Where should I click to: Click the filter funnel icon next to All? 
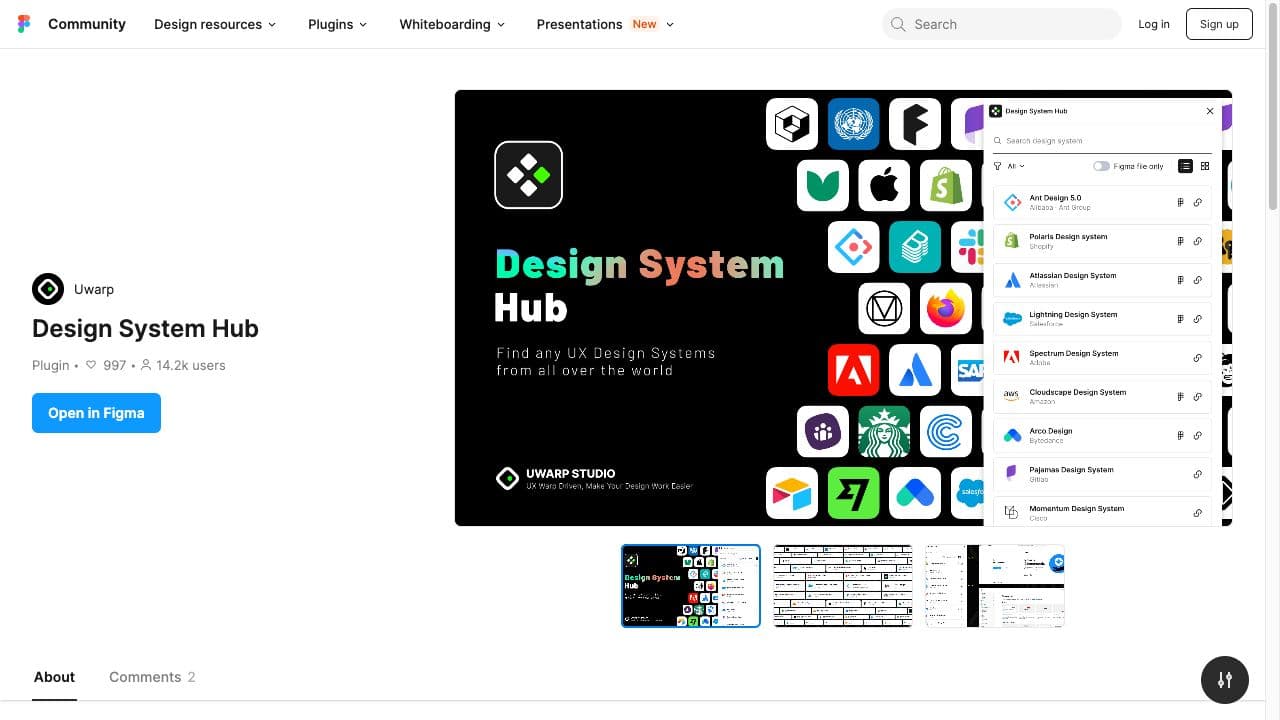click(x=998, y=166)
